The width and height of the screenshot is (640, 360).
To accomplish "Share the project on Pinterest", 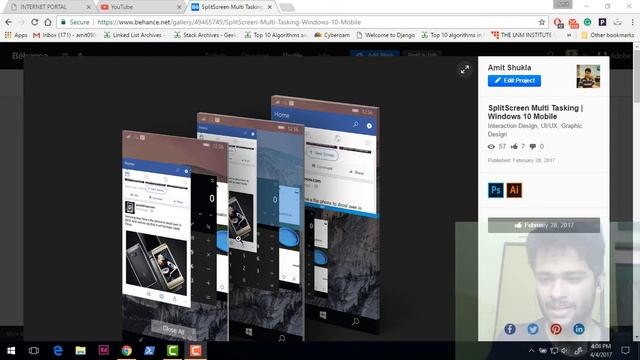I will point(556,329).
